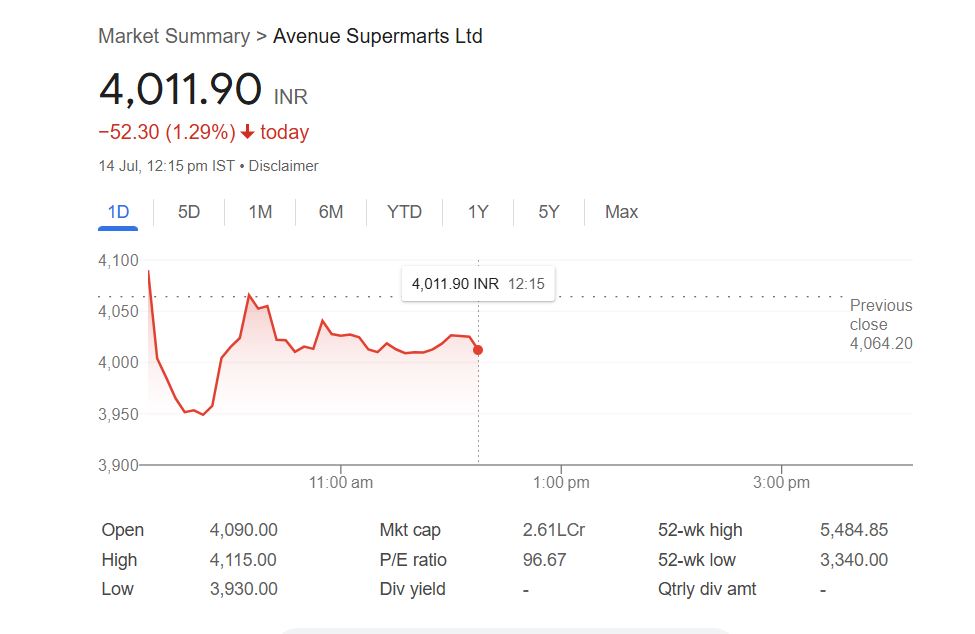Click the P/E ratio value 96.67
This screenshot has width=975, height=634.
[x=544, y=560]
